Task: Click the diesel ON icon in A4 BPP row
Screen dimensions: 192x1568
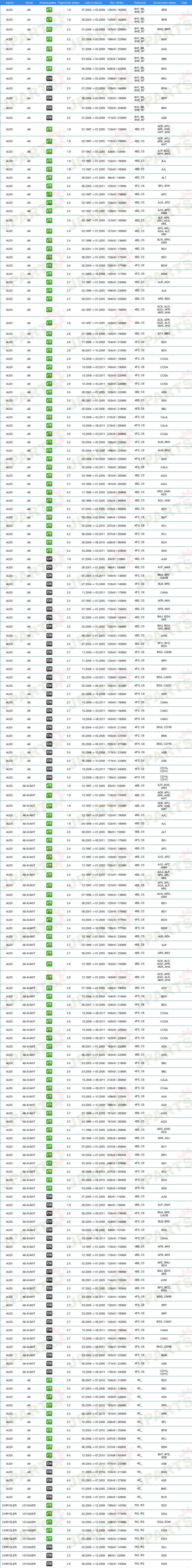Action: tap(49, 98)
